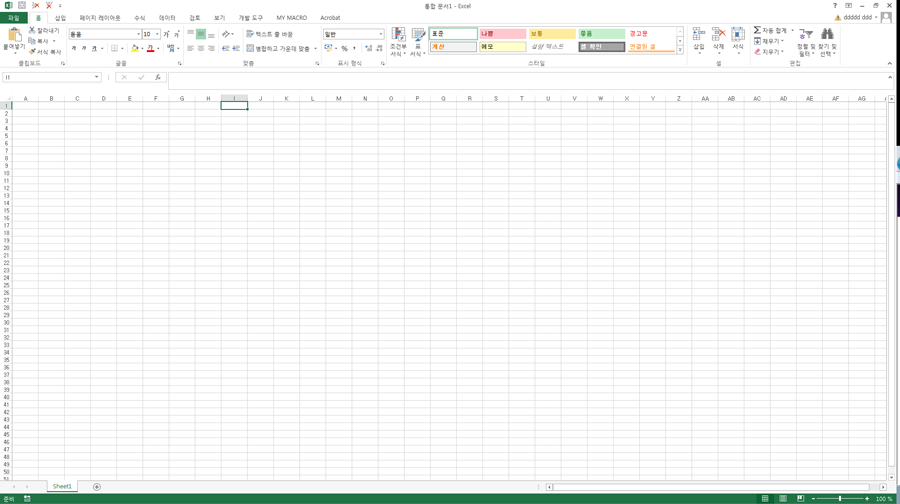The height and width of the screenshot is (504, 900).
Task: Toggle underline formatting in font group
Action: coord(94,49)
